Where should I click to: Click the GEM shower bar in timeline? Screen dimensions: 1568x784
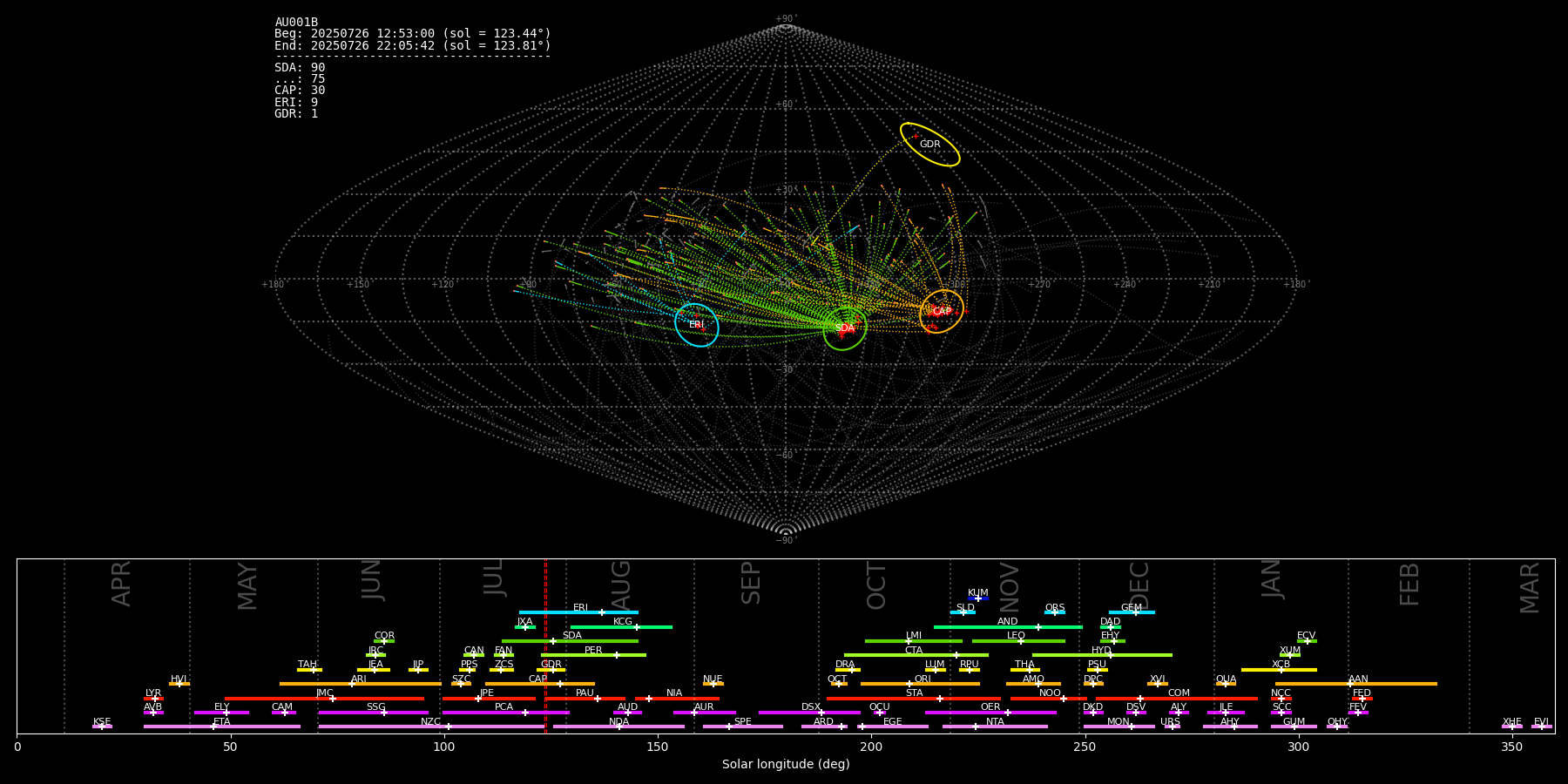click(x=1132, y=612)
